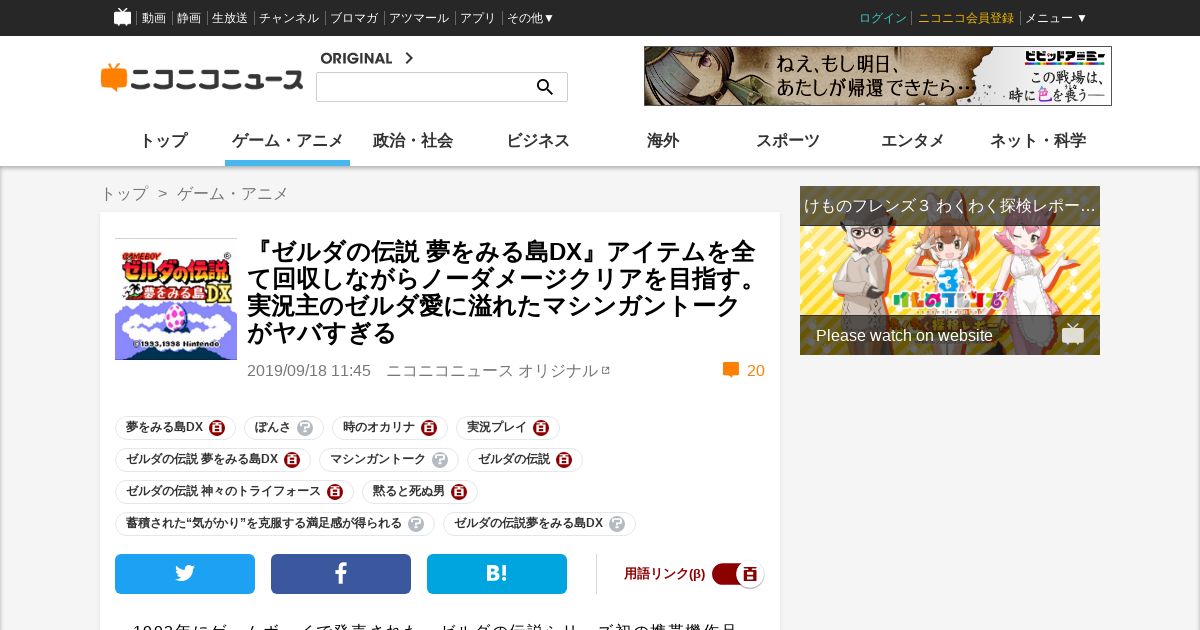The width and height of the screenshot is (1200, 630).
Task: Click the トップ breadcrumb link
Action: pyautogui.click(x=124, y=194)
